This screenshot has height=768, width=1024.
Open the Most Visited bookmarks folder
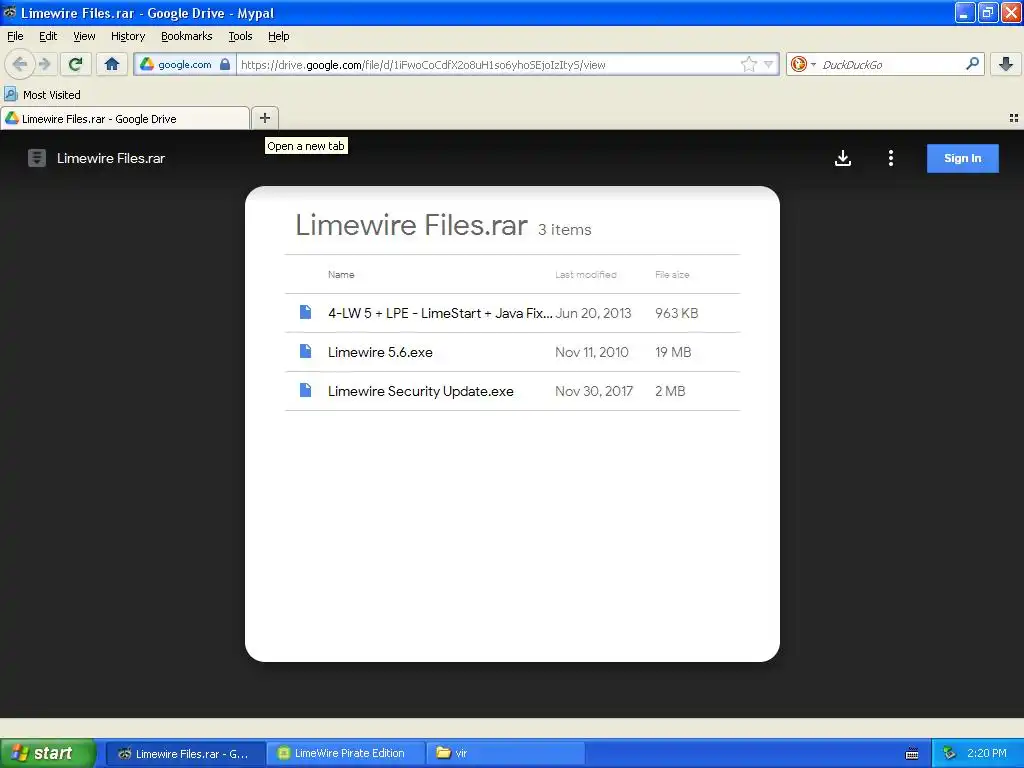(42, 95)
